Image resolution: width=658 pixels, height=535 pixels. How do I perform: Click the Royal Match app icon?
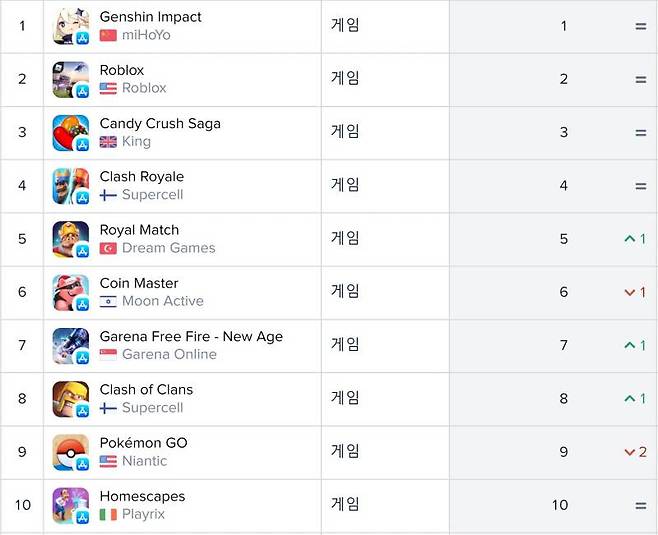[70, 239]
